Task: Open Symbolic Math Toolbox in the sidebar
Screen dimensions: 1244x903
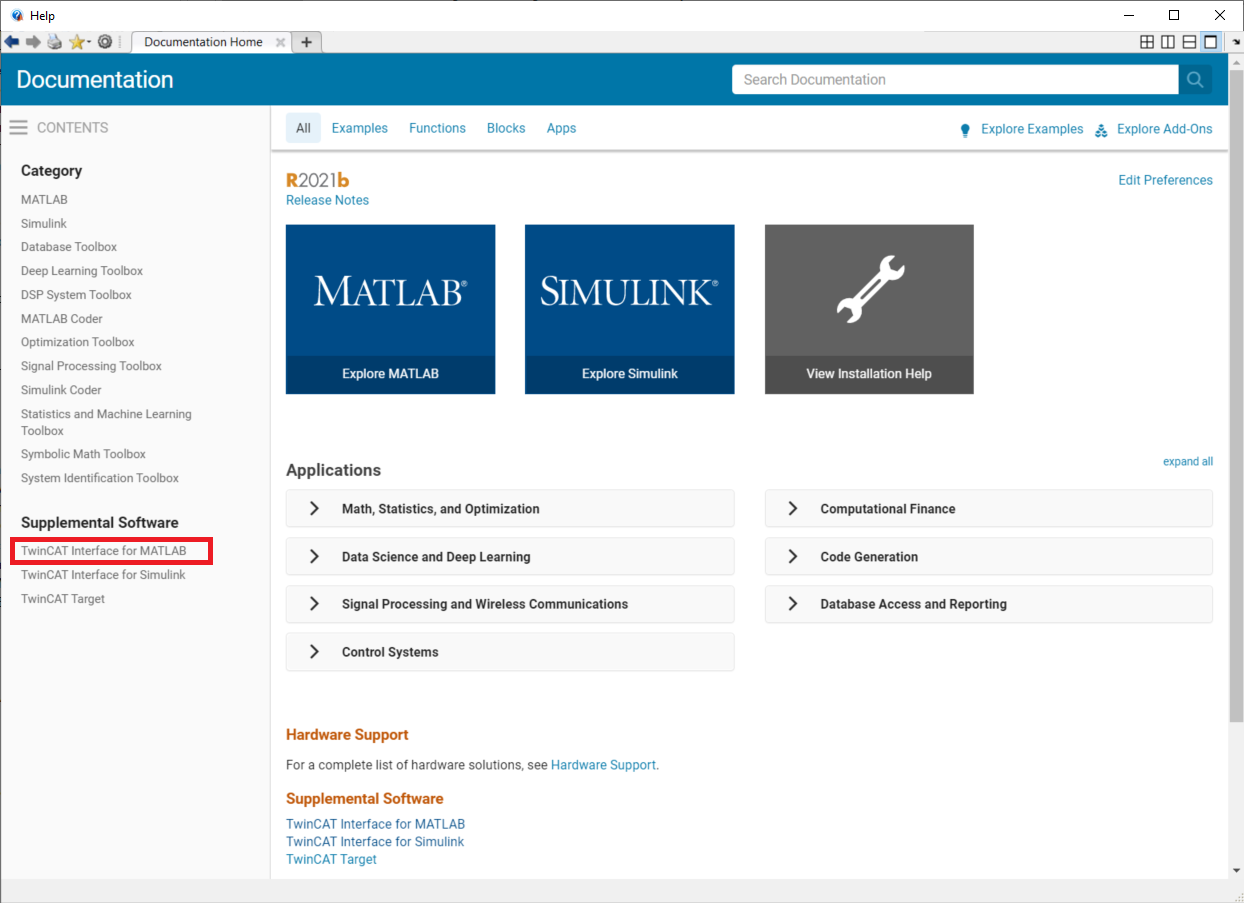Action: pyautogui.click(x=83, y=454)
